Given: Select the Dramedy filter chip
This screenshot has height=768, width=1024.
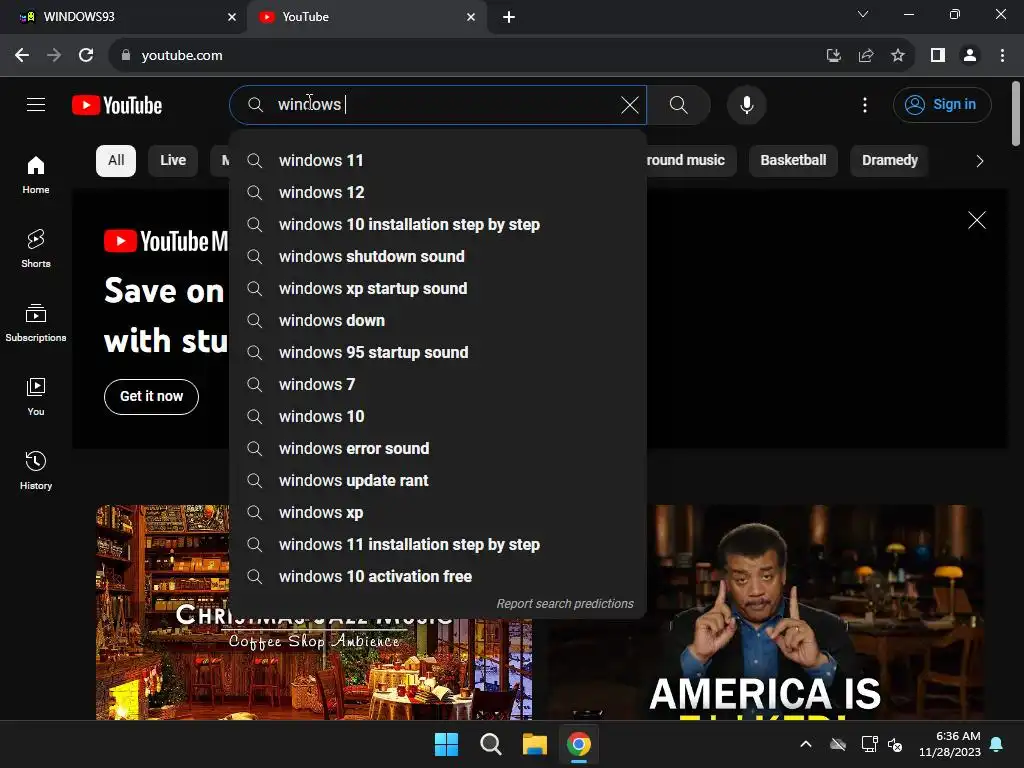Looking at the screenshot, I should 889,161.
